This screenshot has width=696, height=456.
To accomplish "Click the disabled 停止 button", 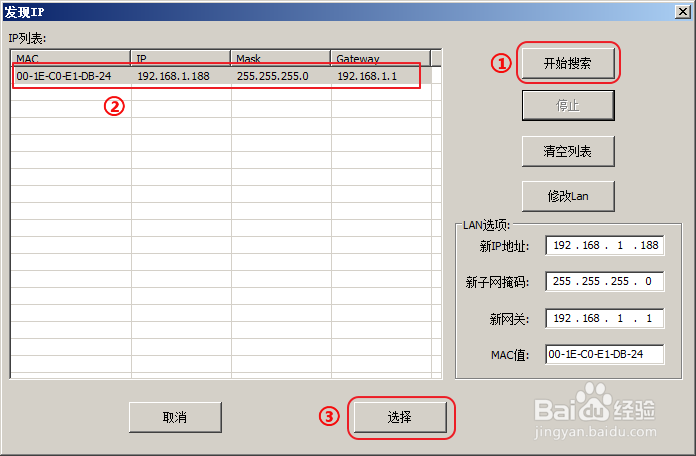I will click(x=568, y=106).
